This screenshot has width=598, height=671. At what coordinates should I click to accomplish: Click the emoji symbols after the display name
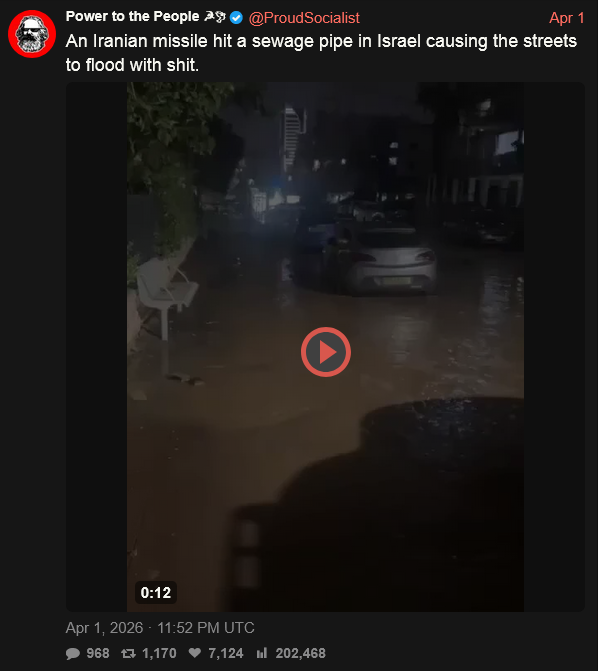(215, 17)
